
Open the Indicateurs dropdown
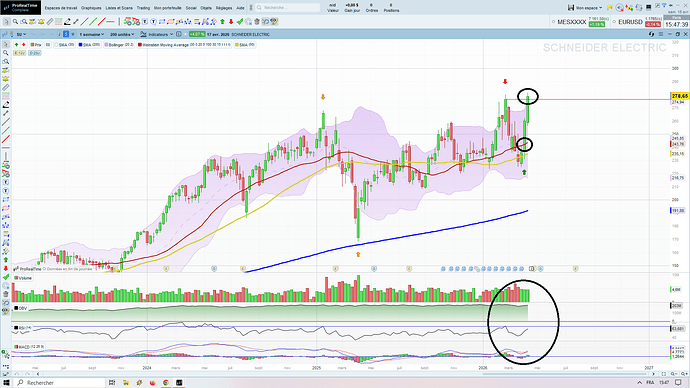[156, 34]
